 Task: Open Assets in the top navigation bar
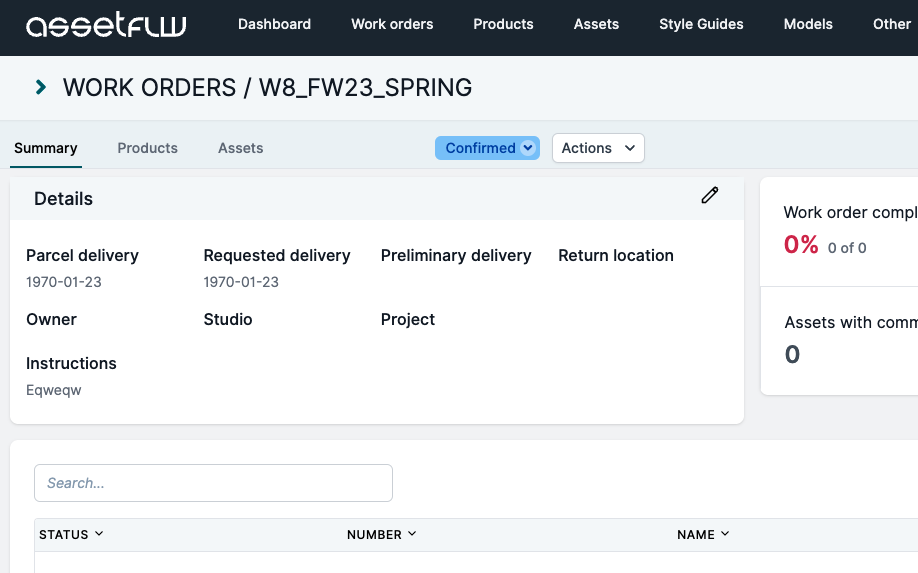pyautogui.click(x=596, y=24)
